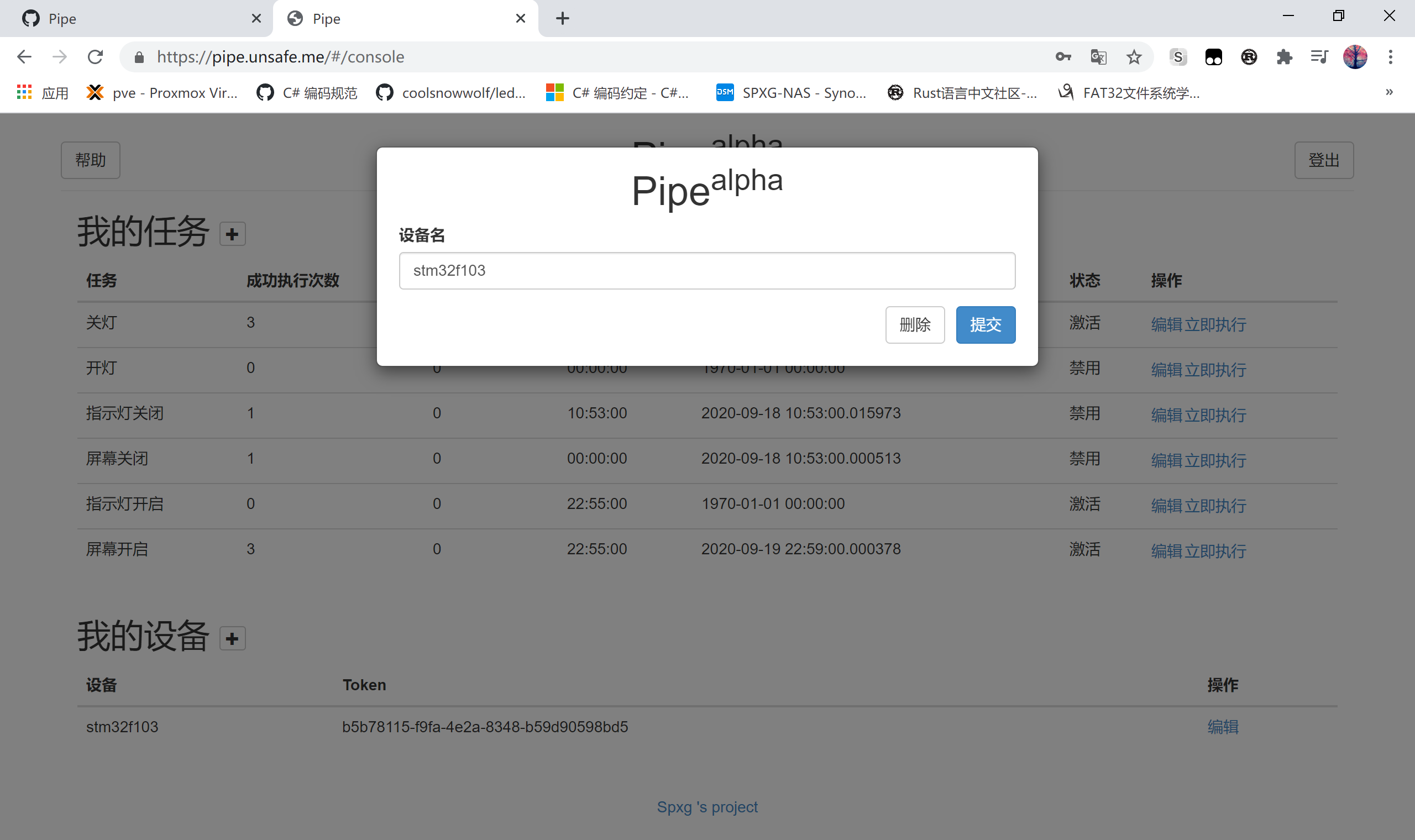The image size is (1415, 840).
Task: Open a new browser tab
Action: [x=562, y=19]
